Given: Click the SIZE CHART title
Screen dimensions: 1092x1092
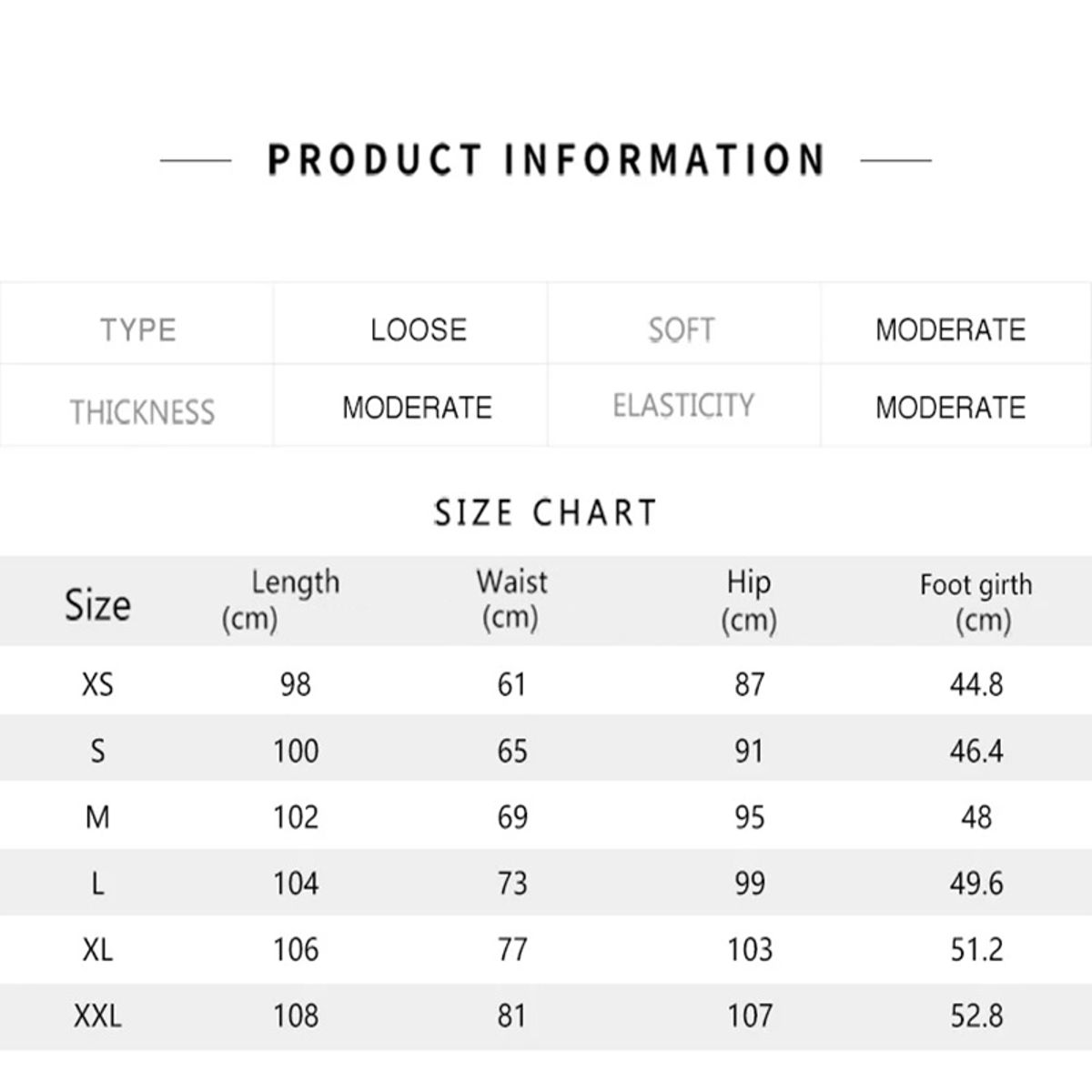Looking at the screenshot, I should [x=545, y=513].
